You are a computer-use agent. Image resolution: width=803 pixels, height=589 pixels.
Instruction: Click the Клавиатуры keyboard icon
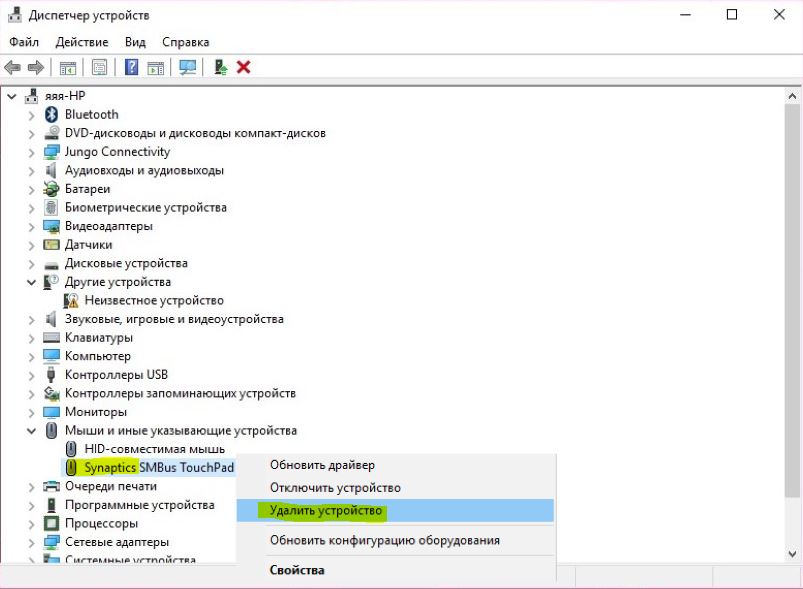tap(51, 338)
